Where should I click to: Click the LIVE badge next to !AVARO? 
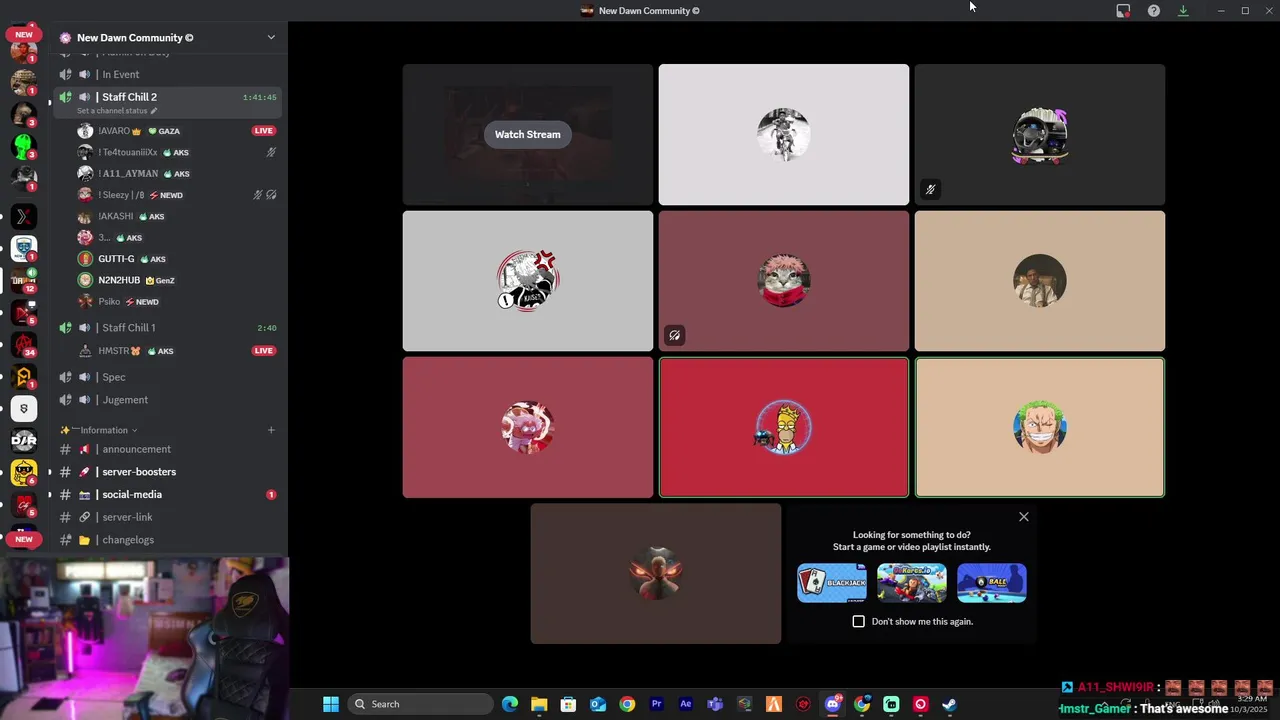[x=263, y=131]
